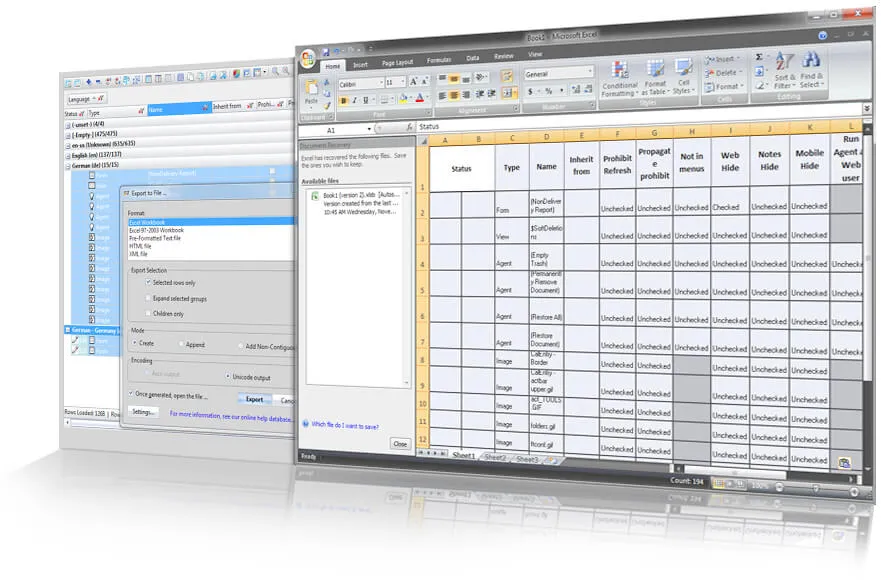Open the General number format dropdown
Screen dimensions: 881x580
pos(590,71)
